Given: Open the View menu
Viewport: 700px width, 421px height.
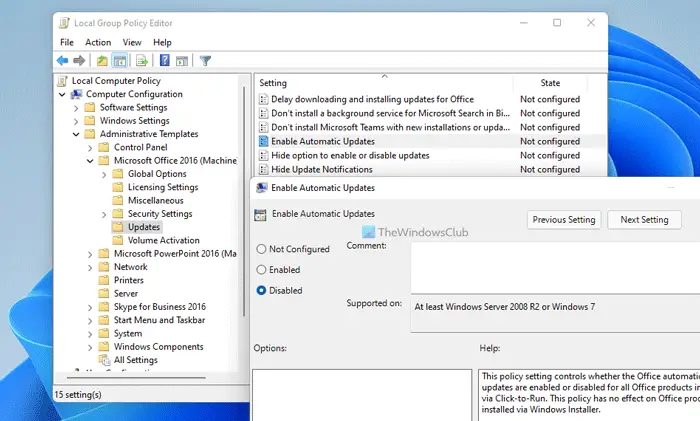Looking at the screenshot, I should point(129,42).
